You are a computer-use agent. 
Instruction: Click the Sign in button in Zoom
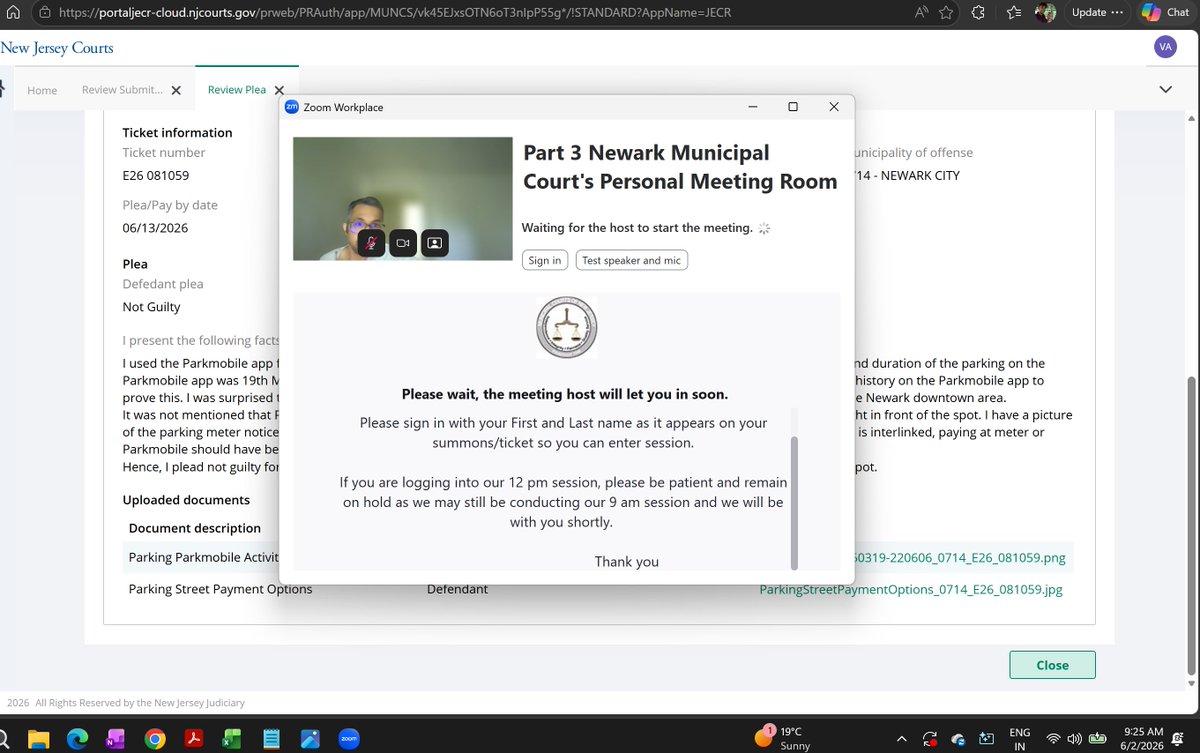545,260
